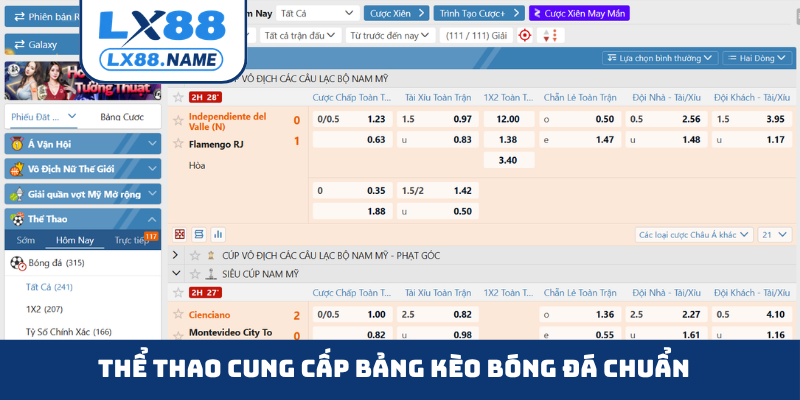Image resolution: width=800 pixels, height=400 pixels.
Task: Bet home team over 2.5 odds 2.27
Action: [666, 315]
